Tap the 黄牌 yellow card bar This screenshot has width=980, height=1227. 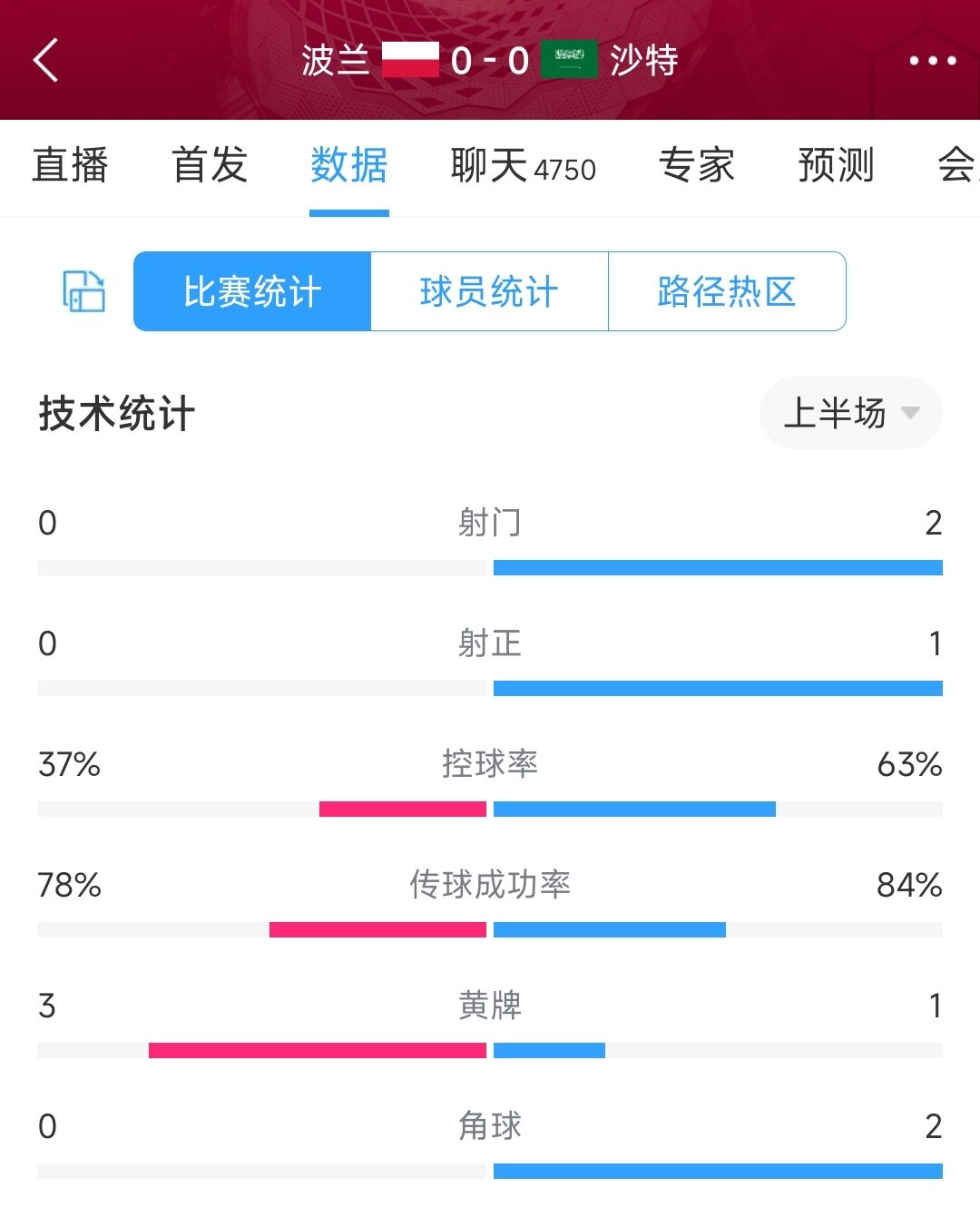tap(490, 1050)
